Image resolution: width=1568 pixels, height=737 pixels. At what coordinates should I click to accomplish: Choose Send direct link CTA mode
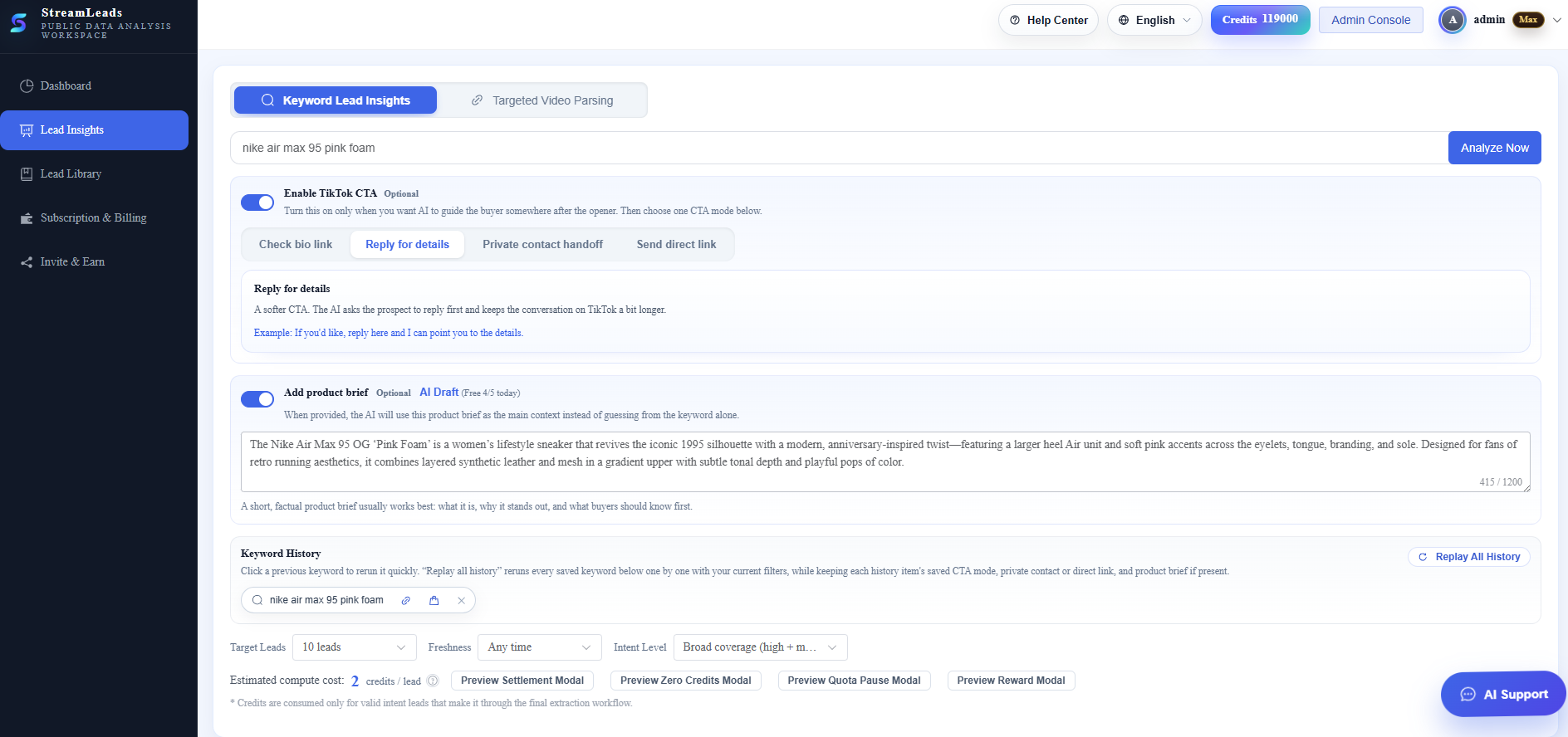pyautogui.click(x=677, y=244)
